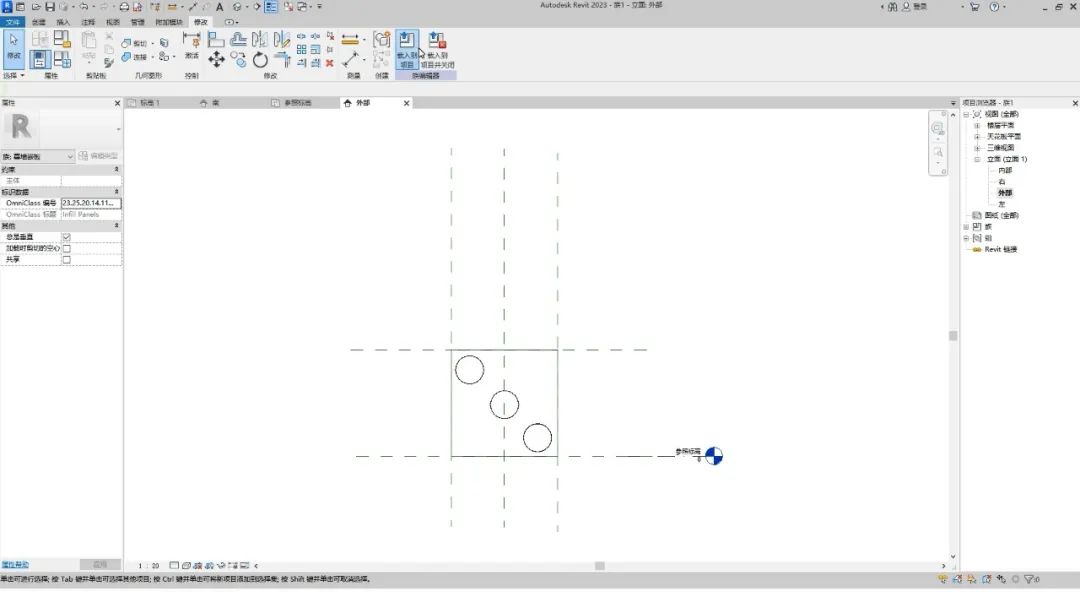This screenshot has height=608, width=1080.
Task: Toggle the 'Always vertical' checkbox
Action: pos(66,237)
